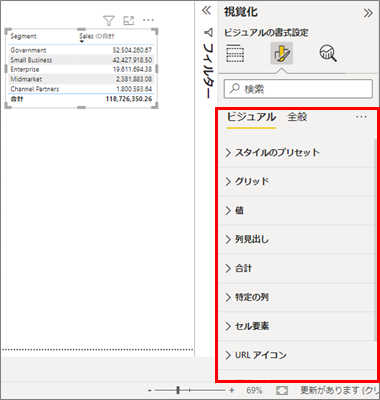Screen dimensions: 380x400
Task: Click the 69% zoom level text
Action: click(x=254, y=390)
